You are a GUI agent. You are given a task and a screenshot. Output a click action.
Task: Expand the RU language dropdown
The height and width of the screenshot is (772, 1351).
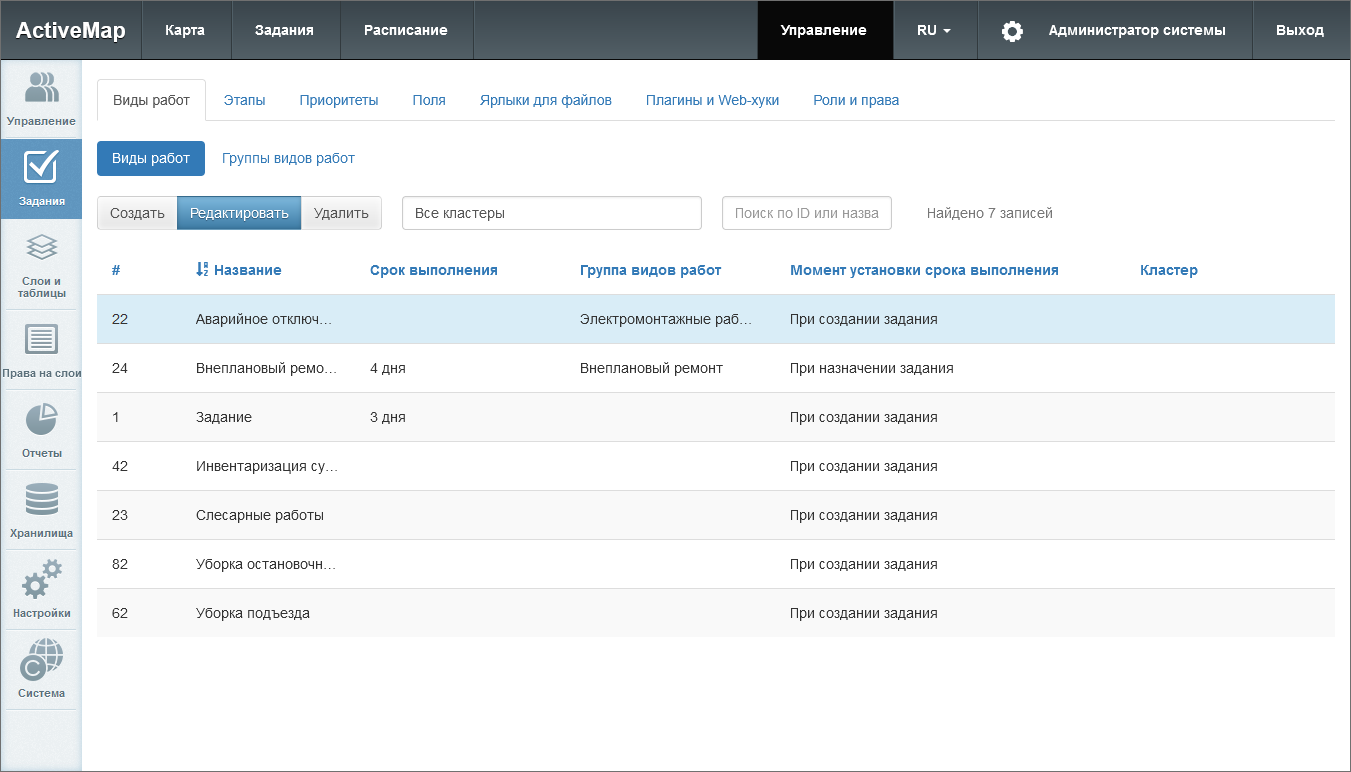click(x=933, y=31)
